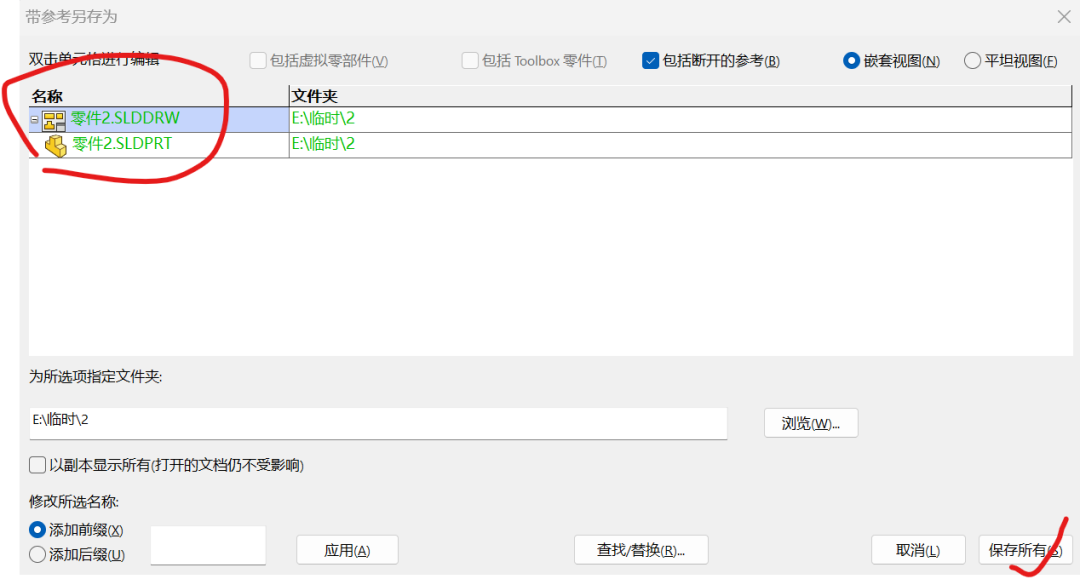Toggle 包括虚拟零部件 checkbox
Image resolution: width=1080 pixels, height=579 pixels.
(258, 61)
